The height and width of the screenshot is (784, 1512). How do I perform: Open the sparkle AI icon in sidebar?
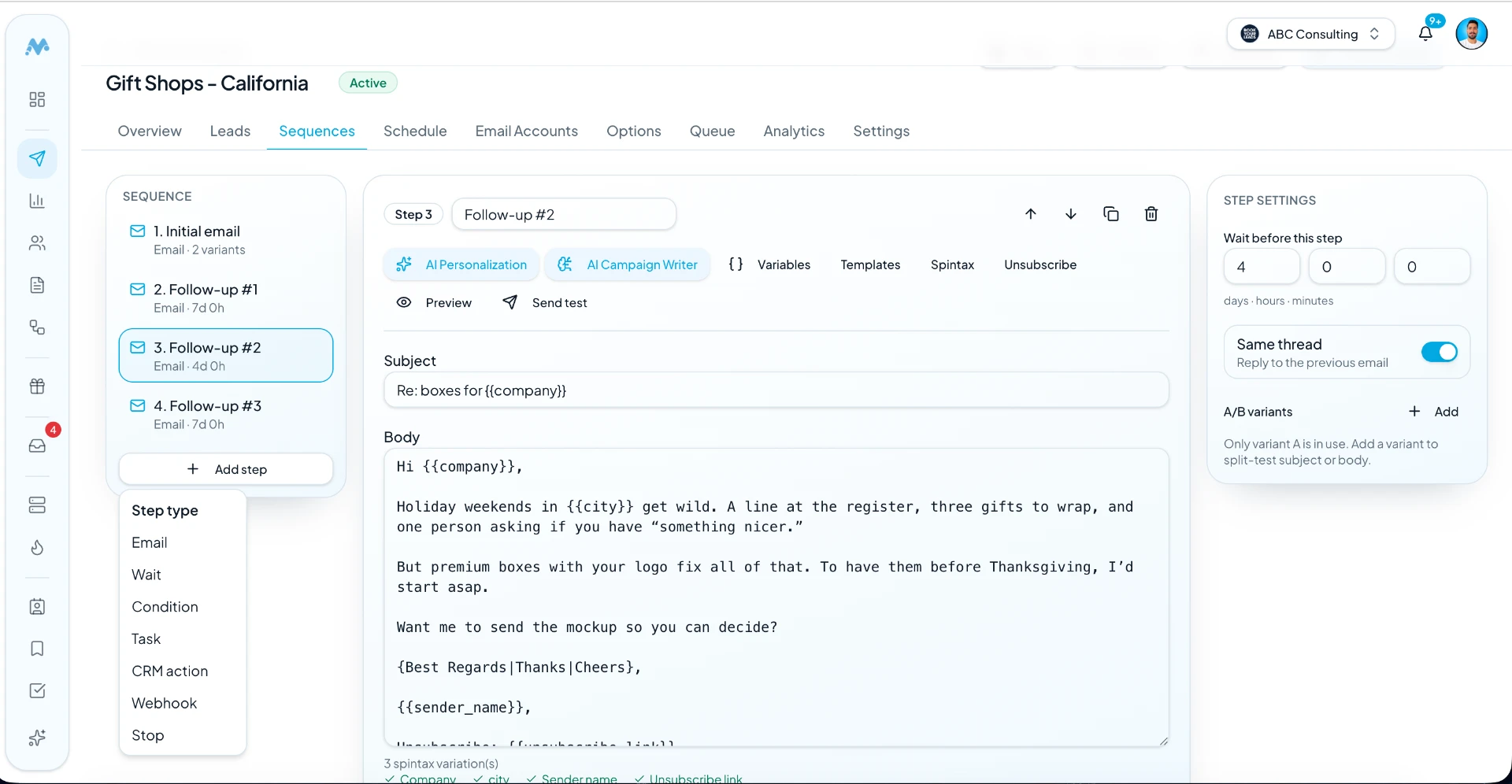click(x=37, y=738)
